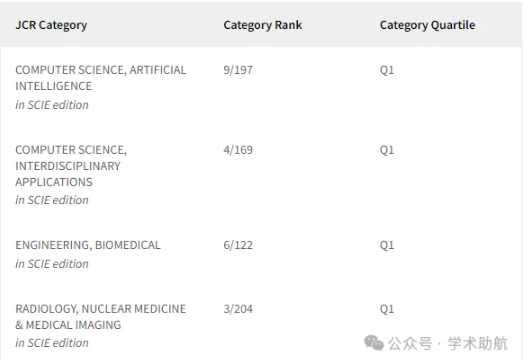Viewport: 524px width, 360px height.
Task: Select the 4/169 rank value
Action: point(238,150)
